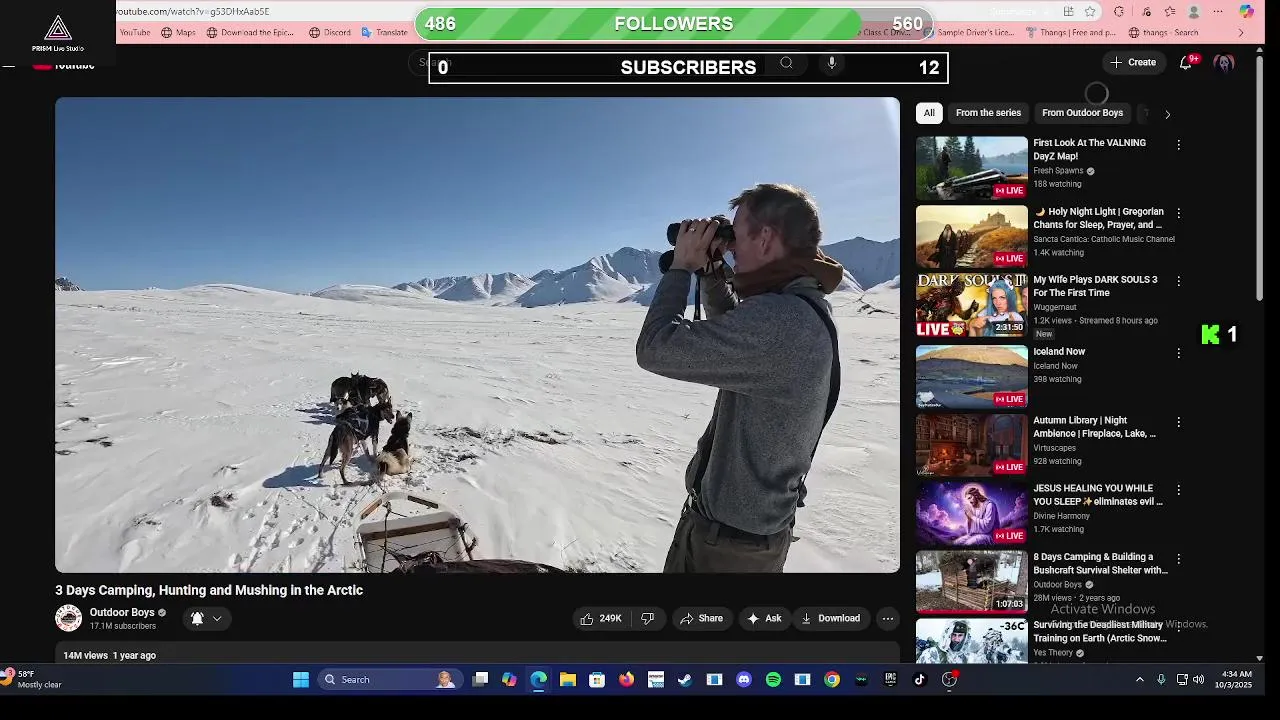Open options menu for My Wife Plays DARK SOULS 3
This screenshot has width=1280, height=720.
[1178, 281]
